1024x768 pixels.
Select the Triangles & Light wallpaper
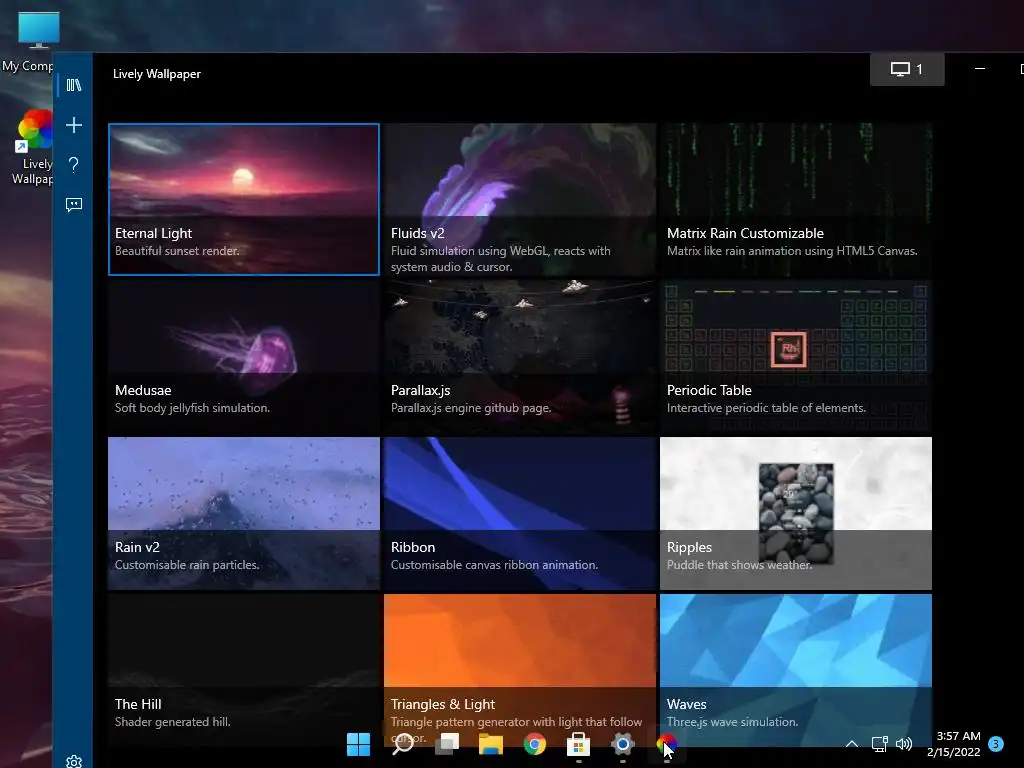[x=520, y=670]
